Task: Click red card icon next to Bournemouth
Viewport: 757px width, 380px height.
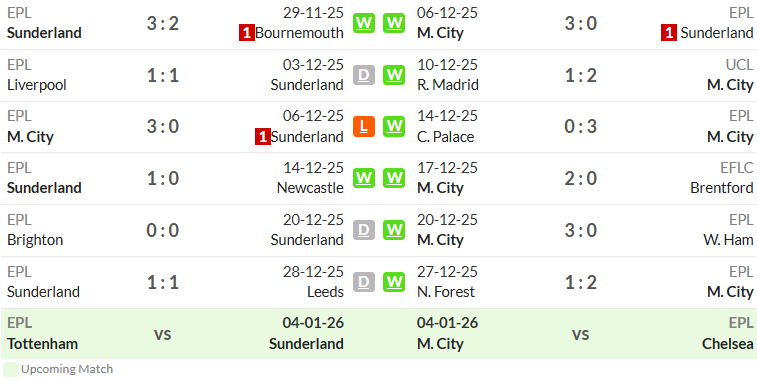Action: 247,33
